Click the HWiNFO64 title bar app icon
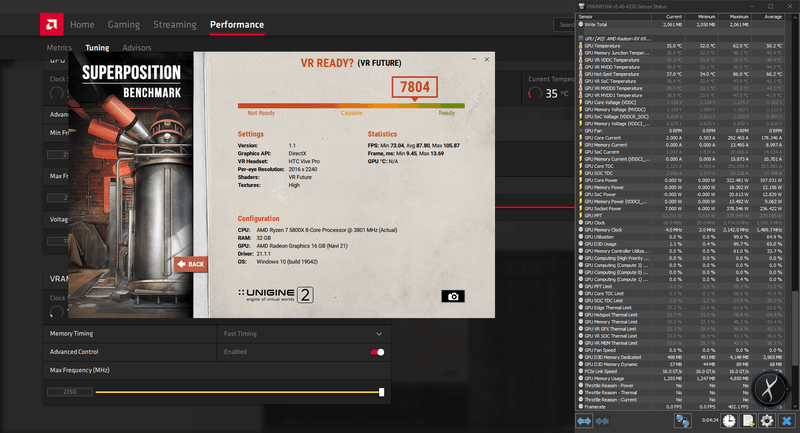 point(581,6)
